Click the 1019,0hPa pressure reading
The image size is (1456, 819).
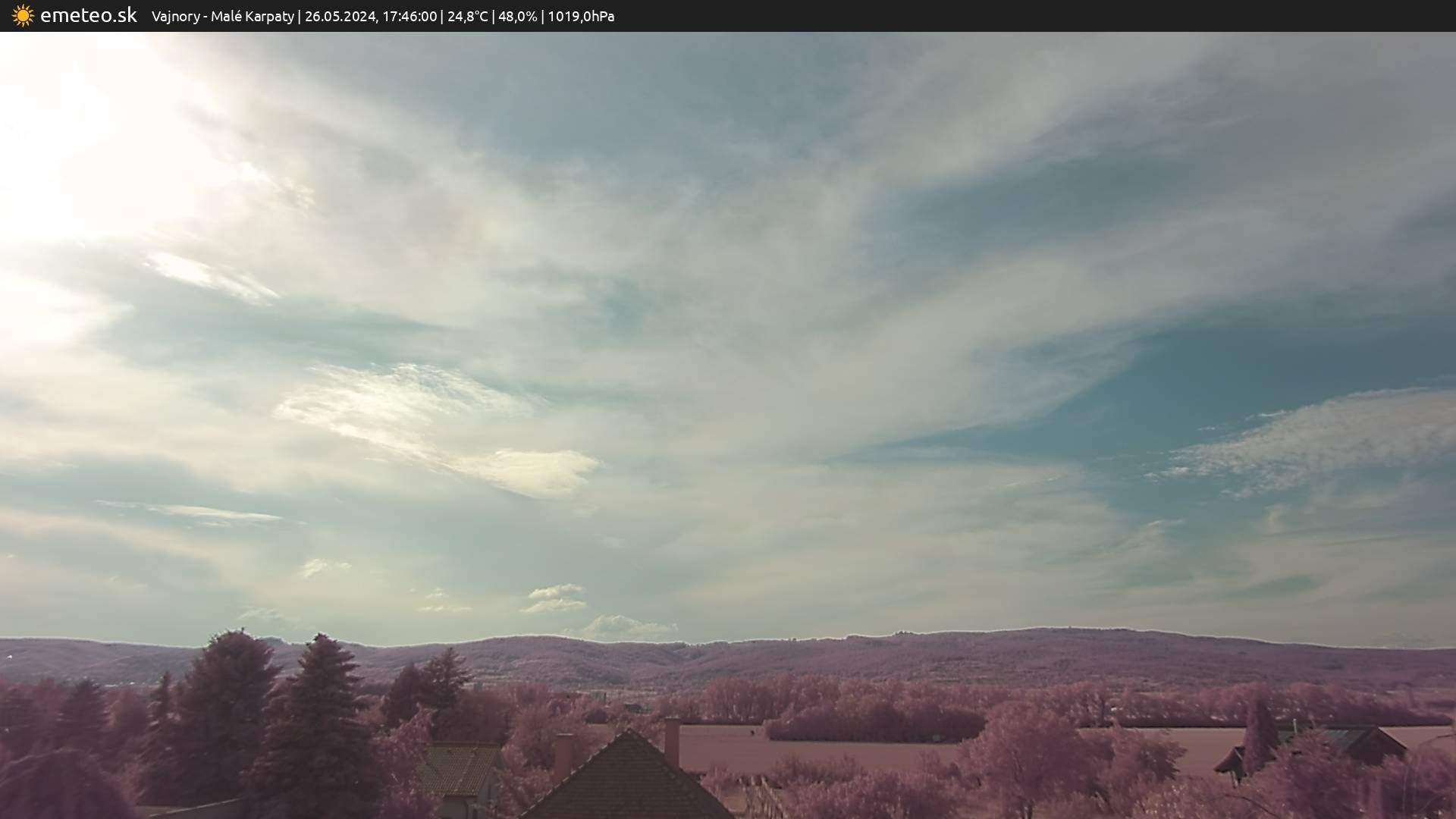(581, 17)
